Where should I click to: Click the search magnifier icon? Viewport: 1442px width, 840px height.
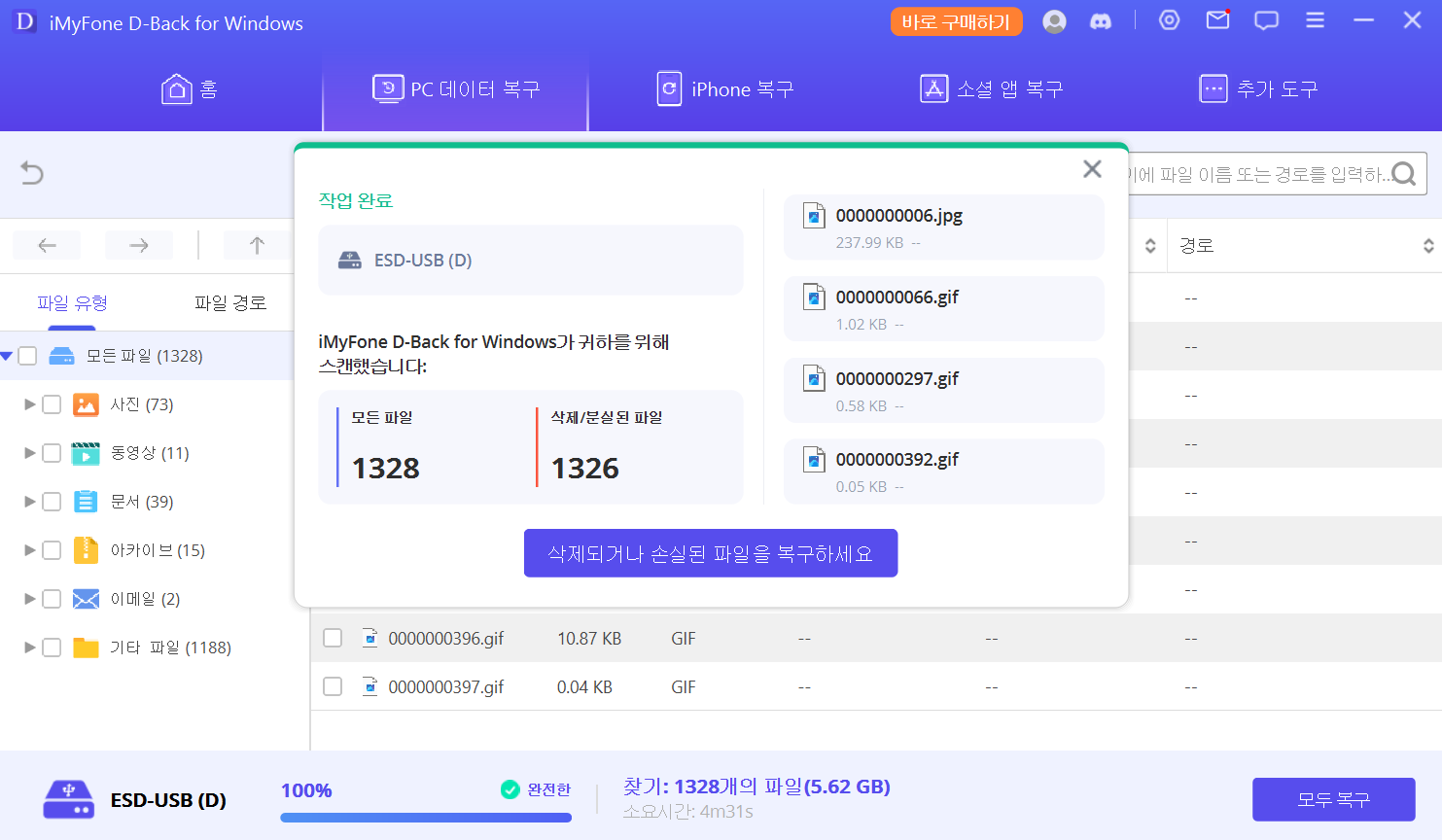(1403, 174)
